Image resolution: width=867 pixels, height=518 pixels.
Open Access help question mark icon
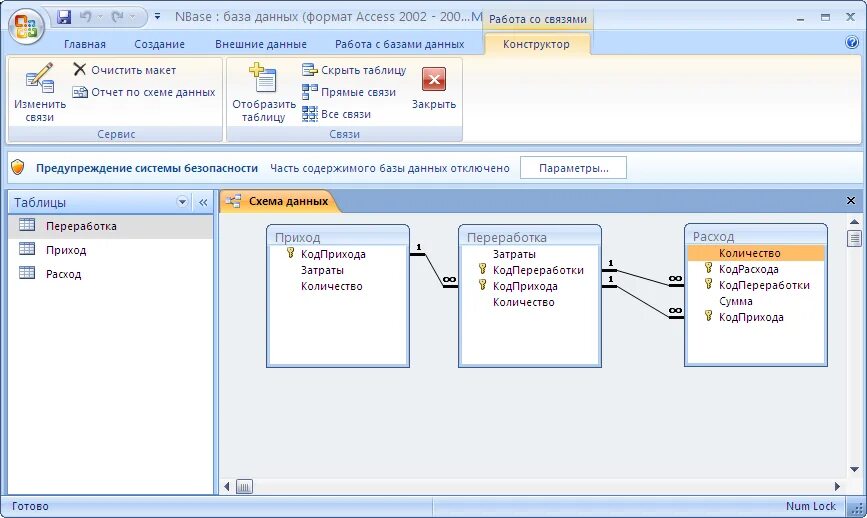[x=852, y=42]
